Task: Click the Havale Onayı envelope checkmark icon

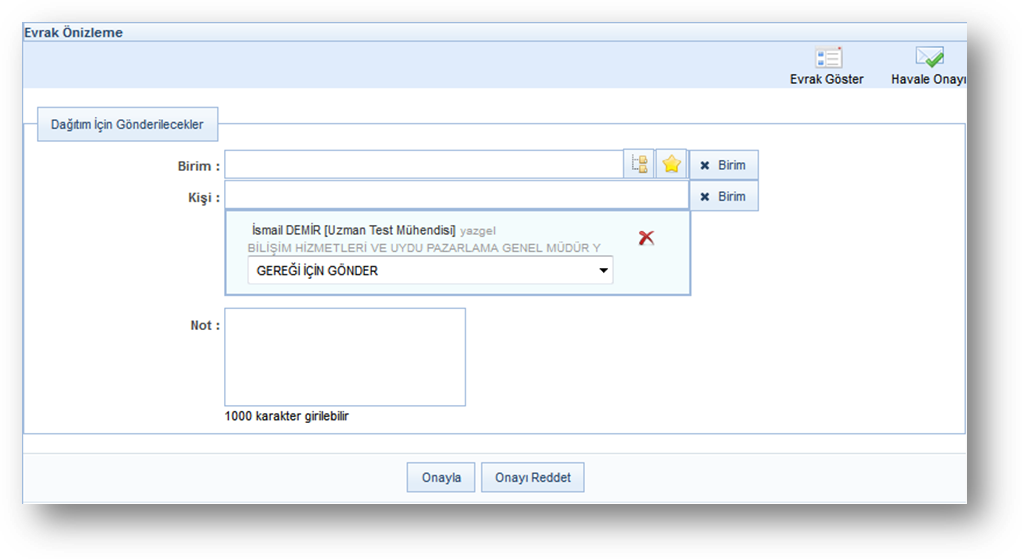Action: click(x=929, y=57)
